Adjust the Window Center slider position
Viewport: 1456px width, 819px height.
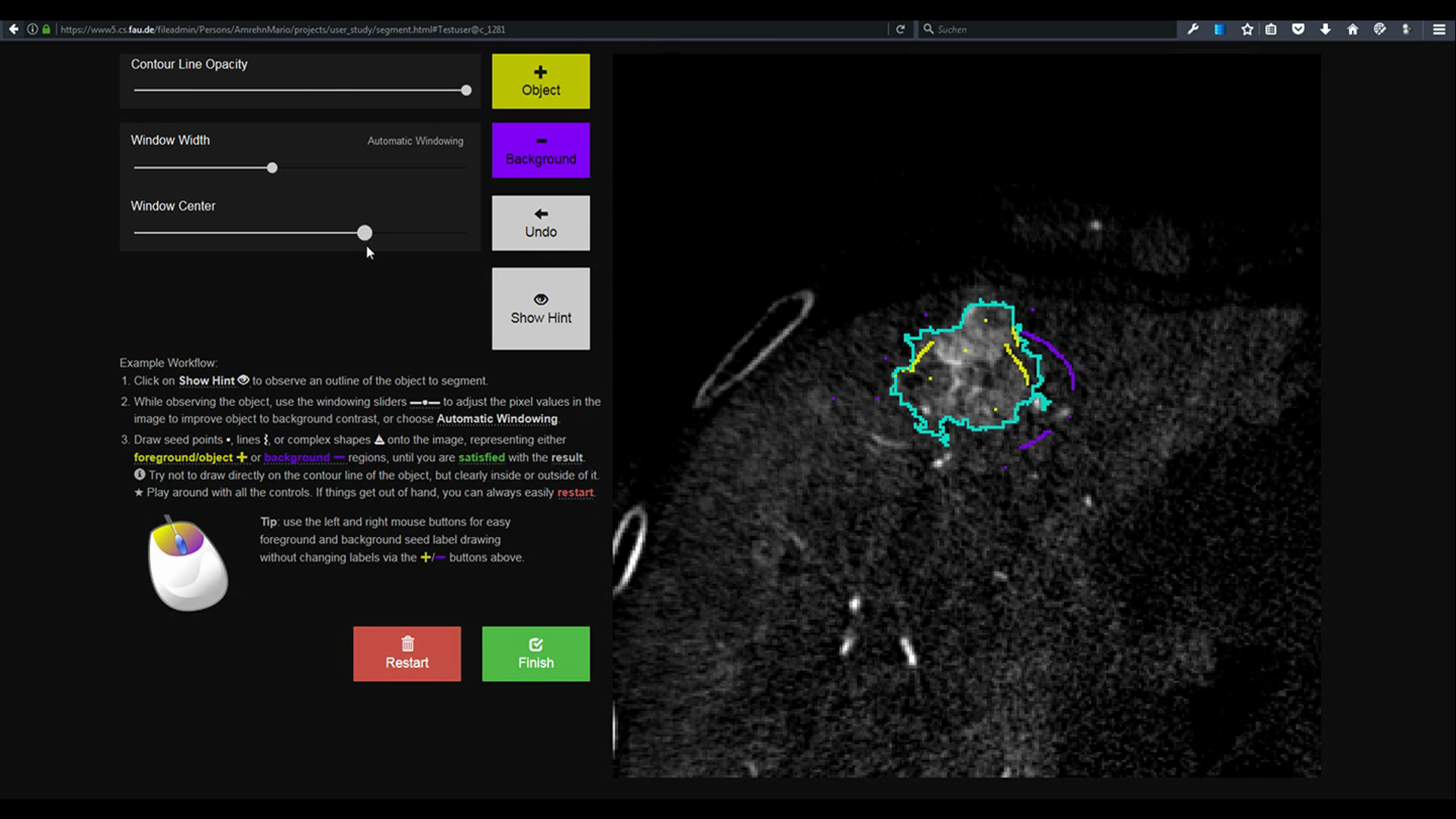coord(363,233)
